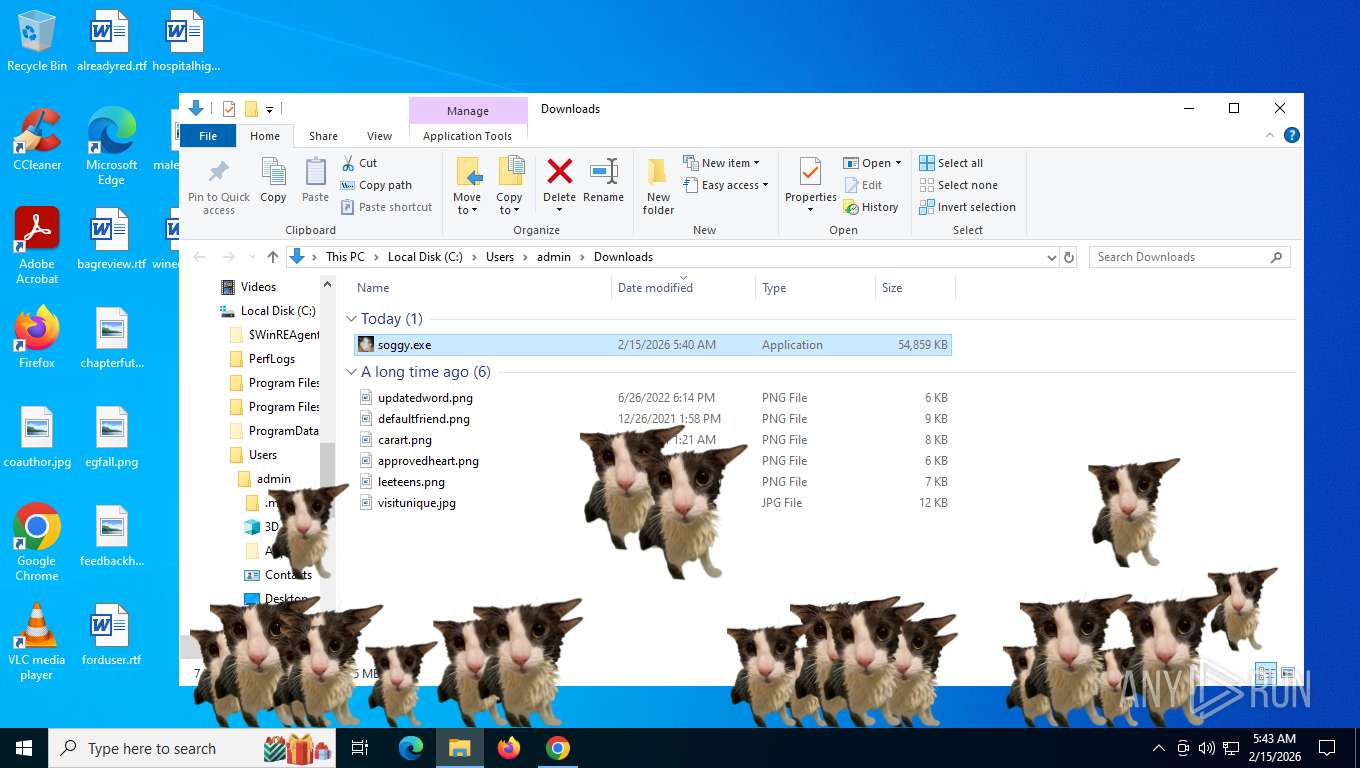This screenshot has height=768, width=1360.
Task: Open file History in ribbon
Action: 871,207
